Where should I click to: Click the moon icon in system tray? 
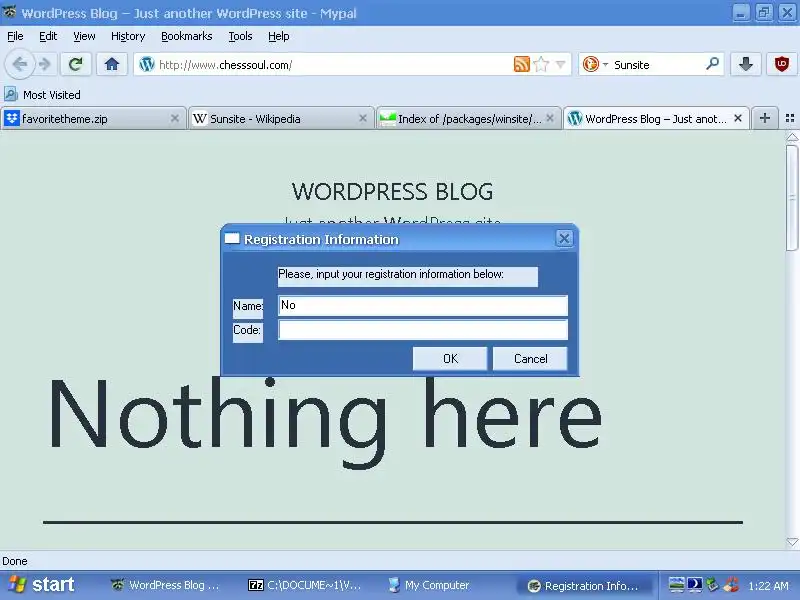[x=694, y=585]
